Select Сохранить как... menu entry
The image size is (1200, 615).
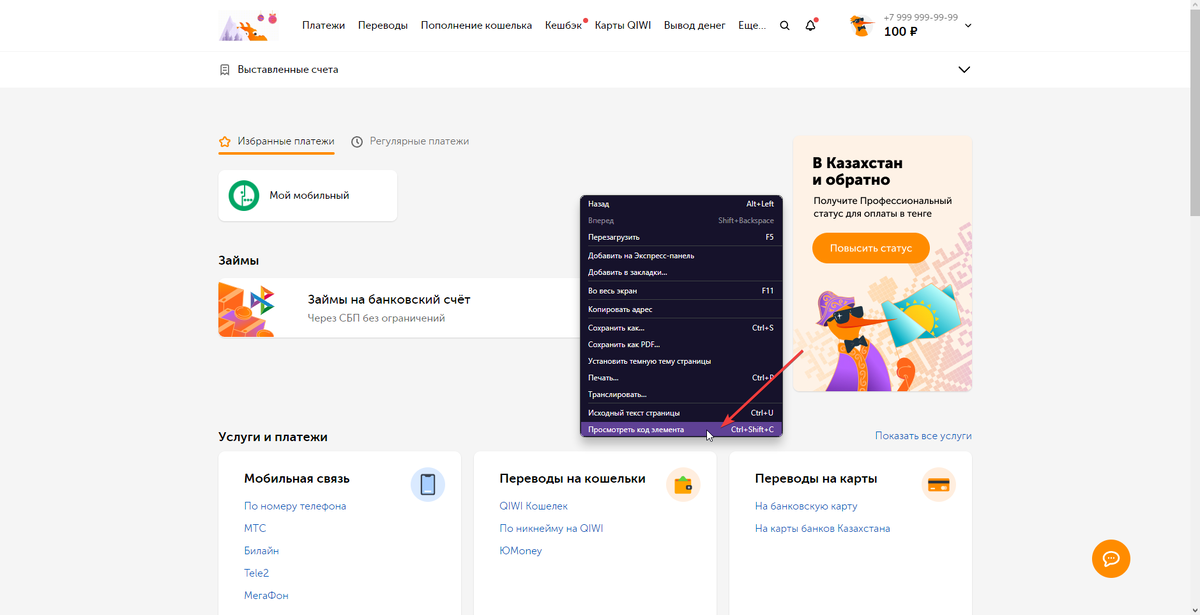tap(681, 328)
